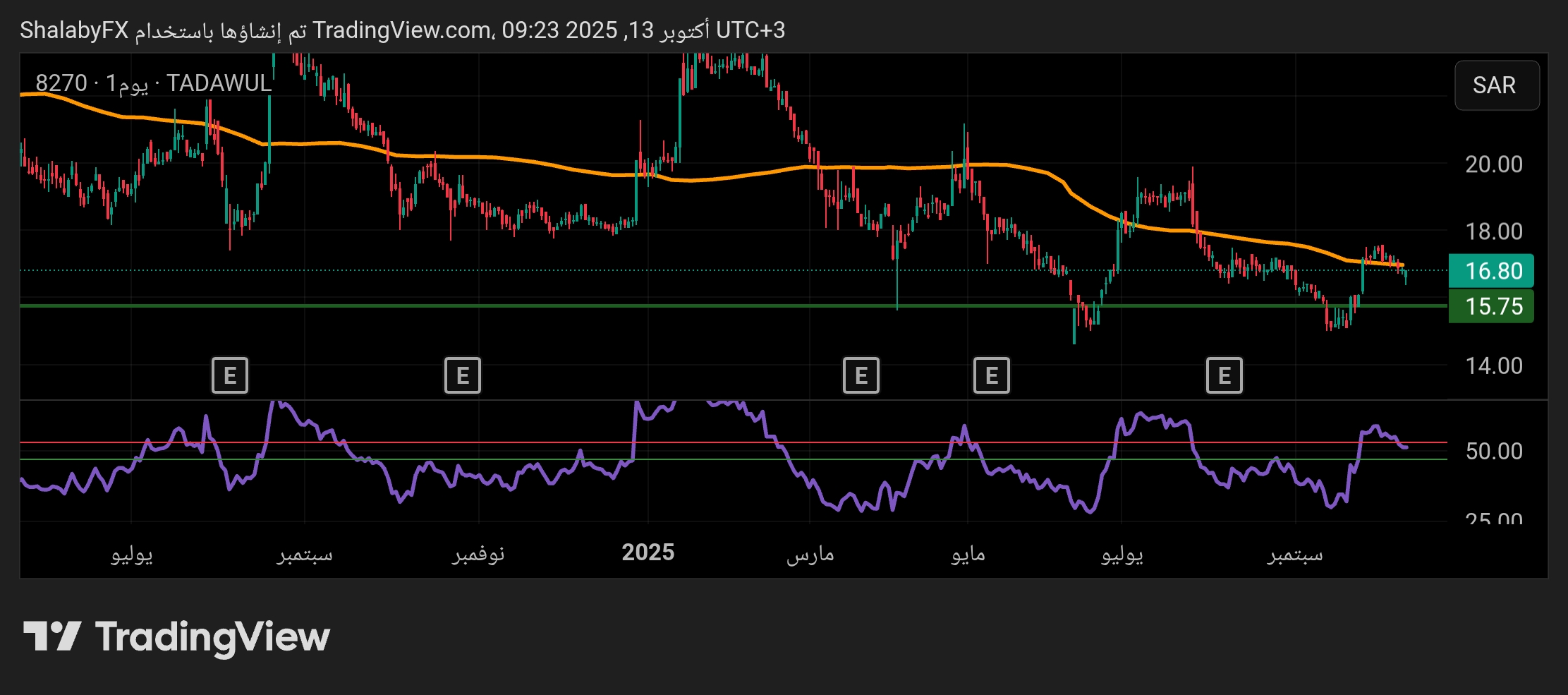Click the green horizontal support line
1568x695 pixels.
point(494,306)
